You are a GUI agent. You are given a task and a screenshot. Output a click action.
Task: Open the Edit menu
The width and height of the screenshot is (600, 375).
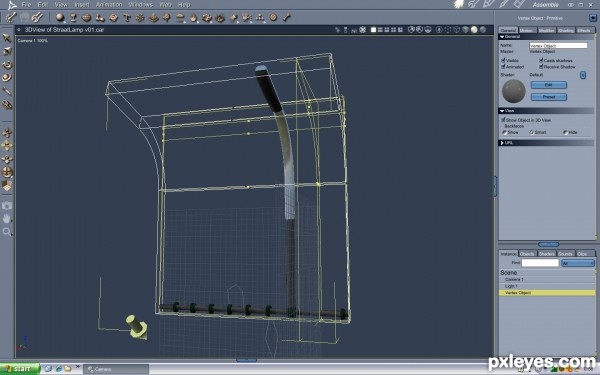tap(42, 5)
